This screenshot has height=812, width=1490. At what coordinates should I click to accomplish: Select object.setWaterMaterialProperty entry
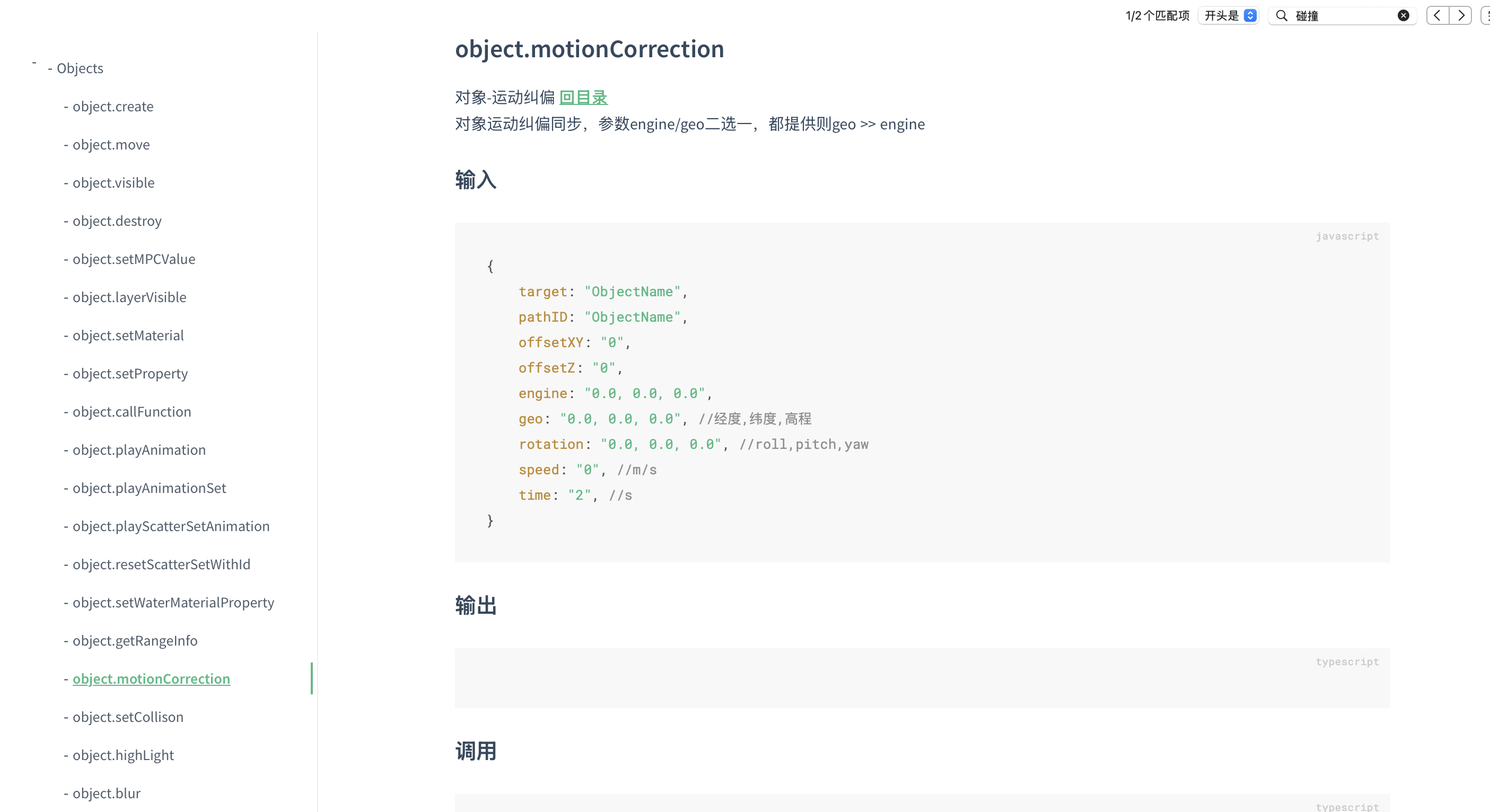(x=173, y=603)
